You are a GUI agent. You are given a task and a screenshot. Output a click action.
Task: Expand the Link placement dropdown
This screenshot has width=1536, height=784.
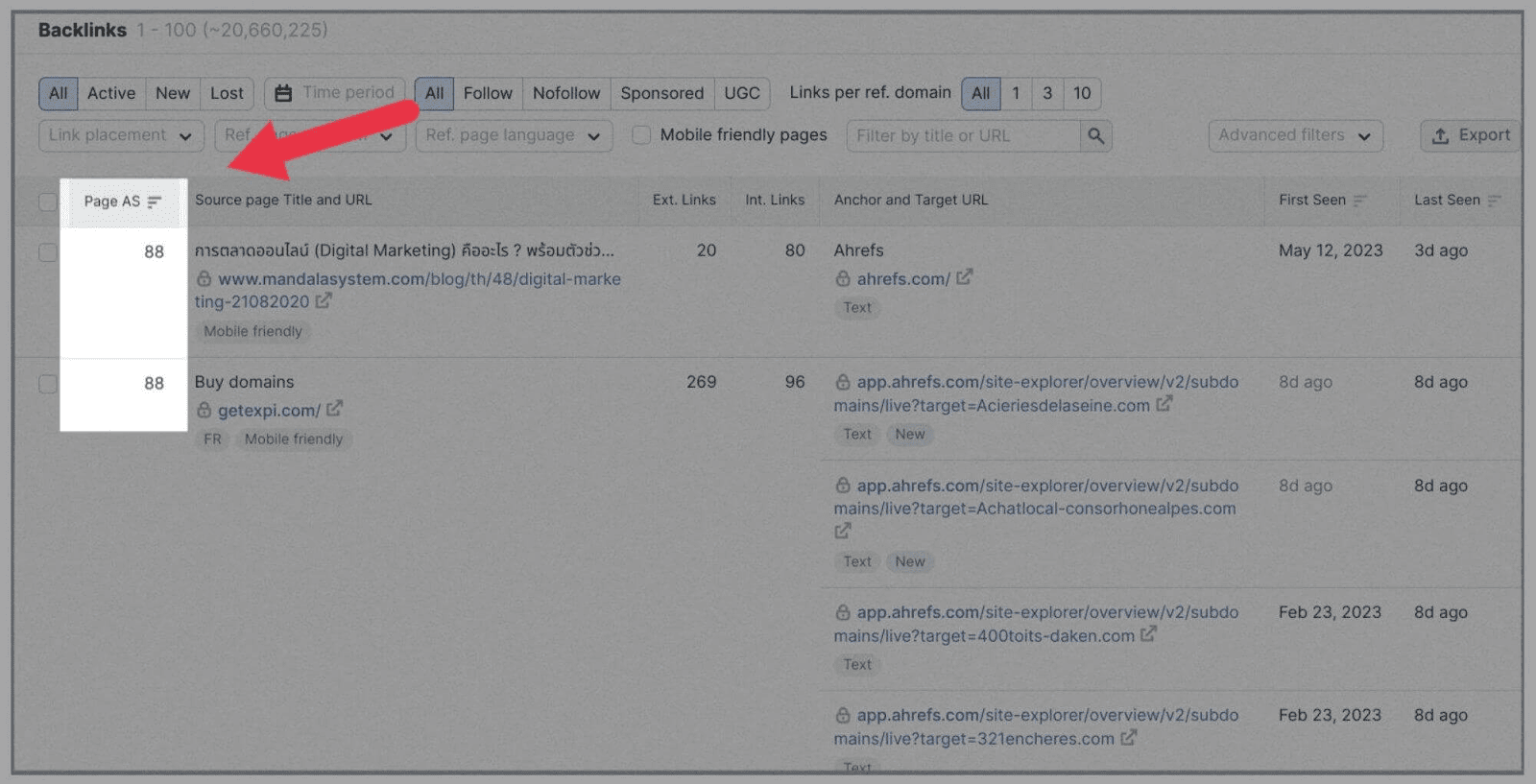[x=121, y=136]
